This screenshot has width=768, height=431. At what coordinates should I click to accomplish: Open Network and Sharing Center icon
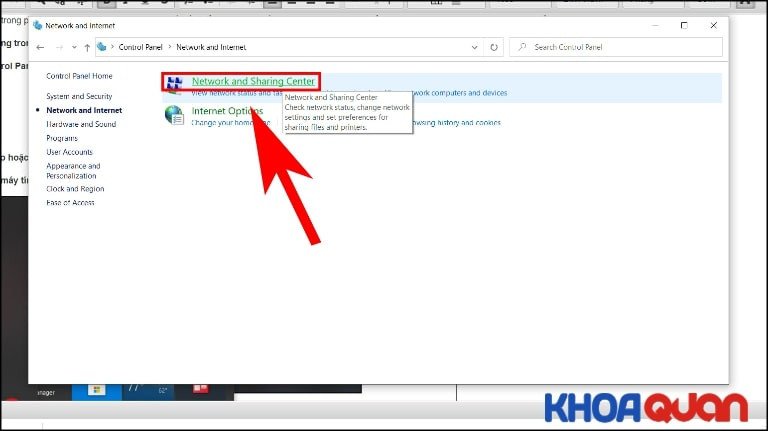point(175,83)
